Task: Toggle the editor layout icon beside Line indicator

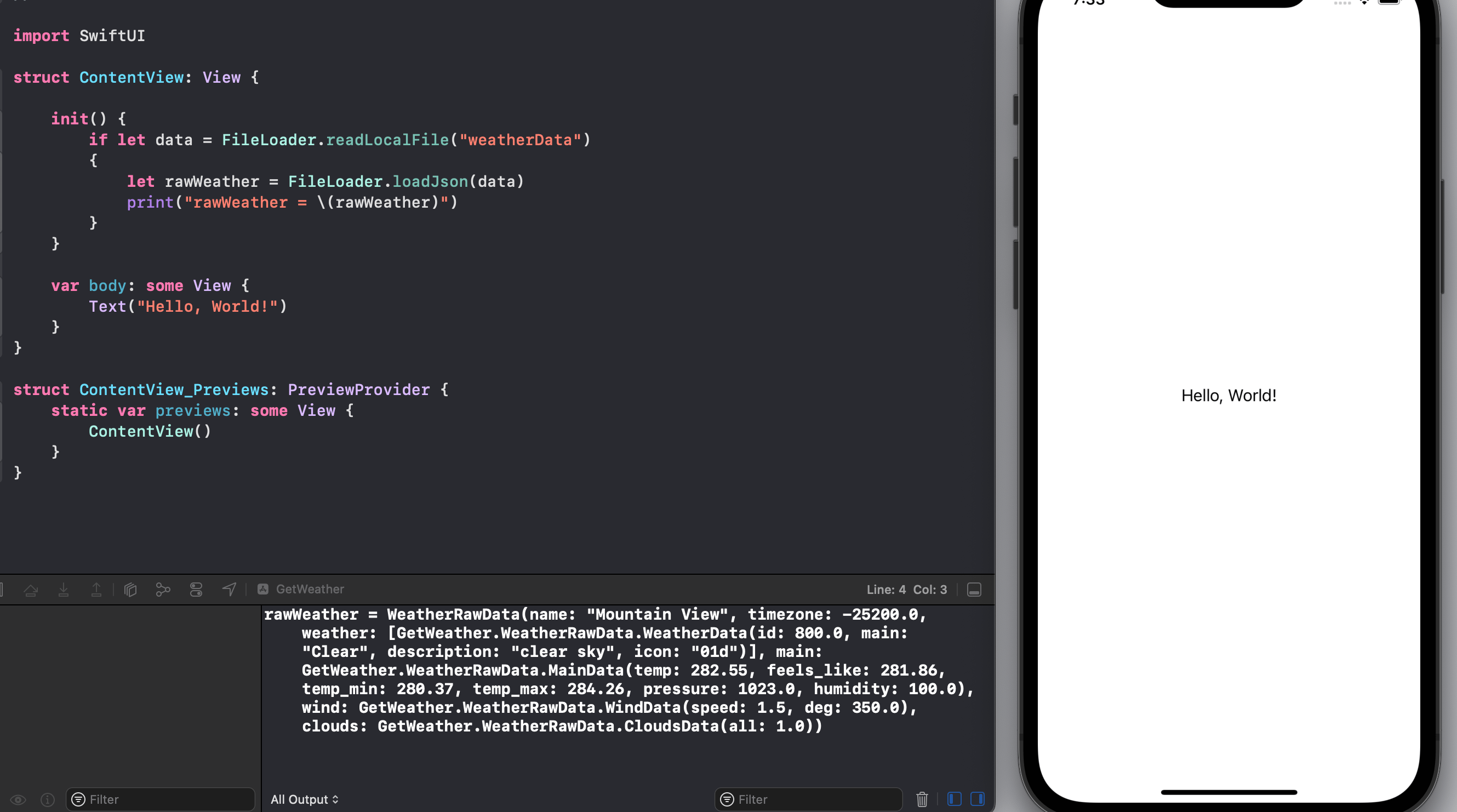Action: pos(974,589)
